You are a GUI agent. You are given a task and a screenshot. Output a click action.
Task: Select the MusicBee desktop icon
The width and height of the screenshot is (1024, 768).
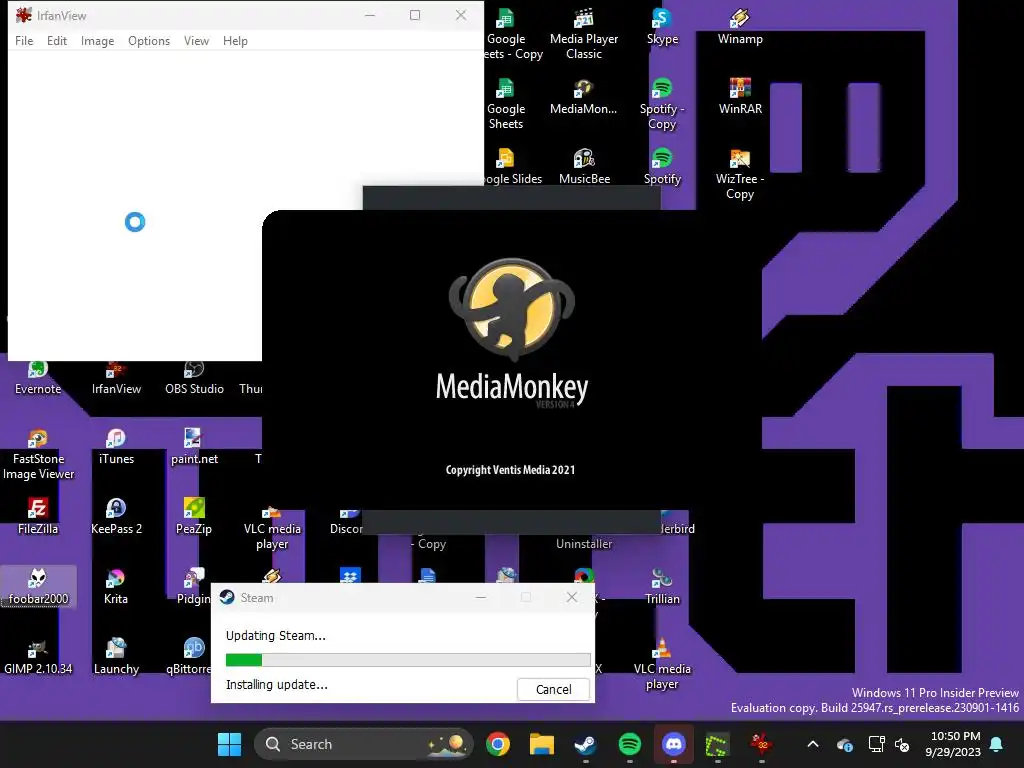(x=584, y=167)
